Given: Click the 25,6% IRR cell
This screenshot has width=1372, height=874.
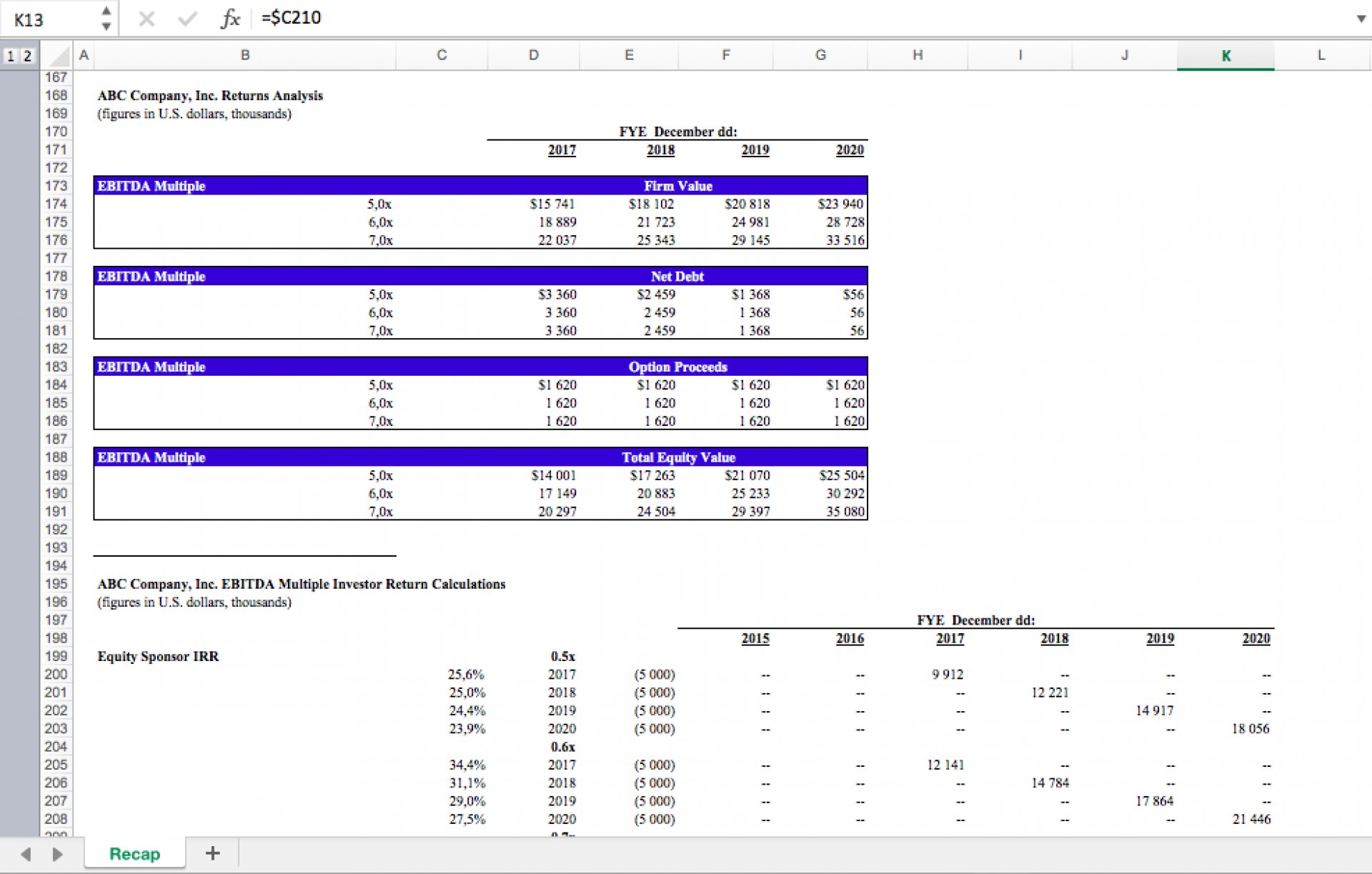Looking at the screenshot, I should tap(466, 675).
